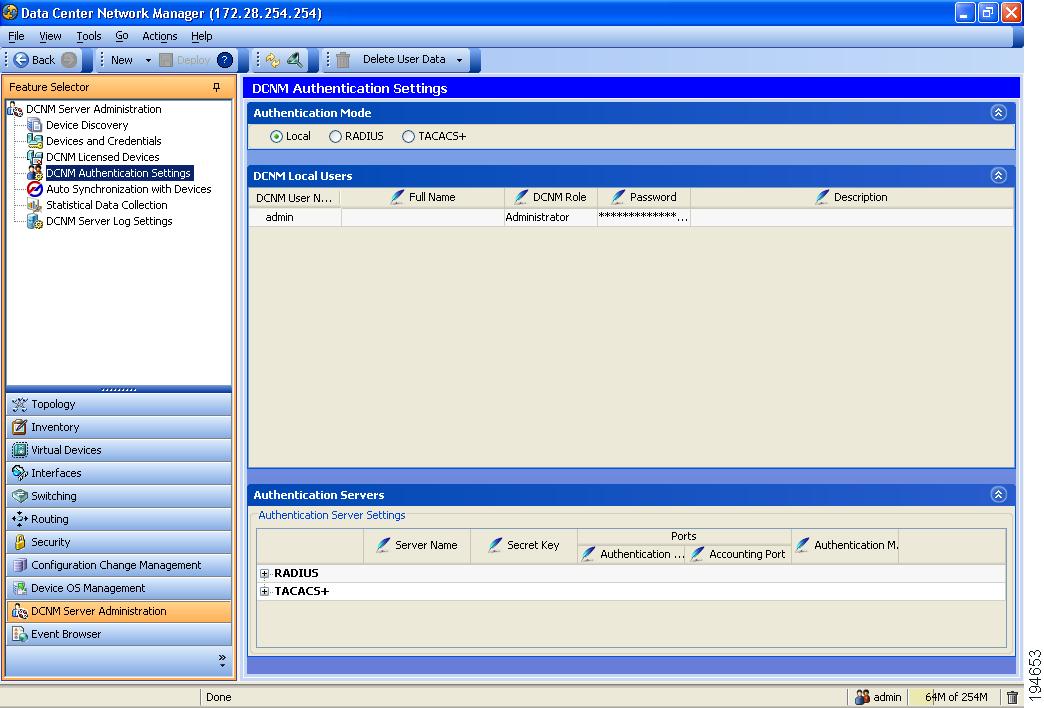Show more feature buttons chevron

(222, 660)
